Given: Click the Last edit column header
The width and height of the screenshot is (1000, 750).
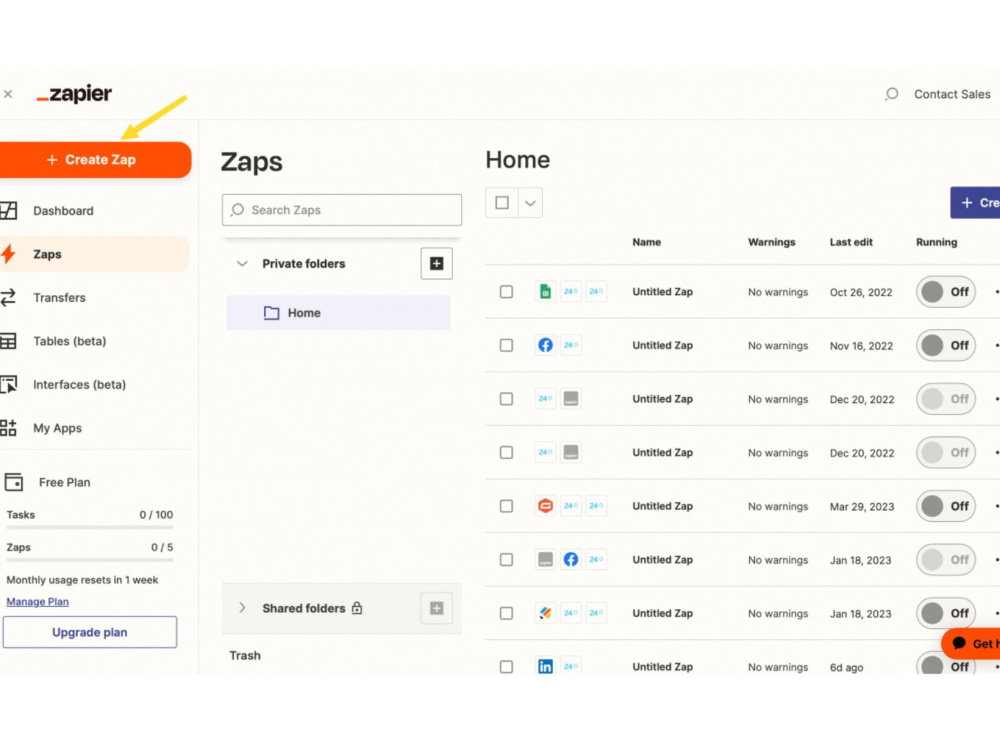Looking at the screenshot, I should pos(851,242).
